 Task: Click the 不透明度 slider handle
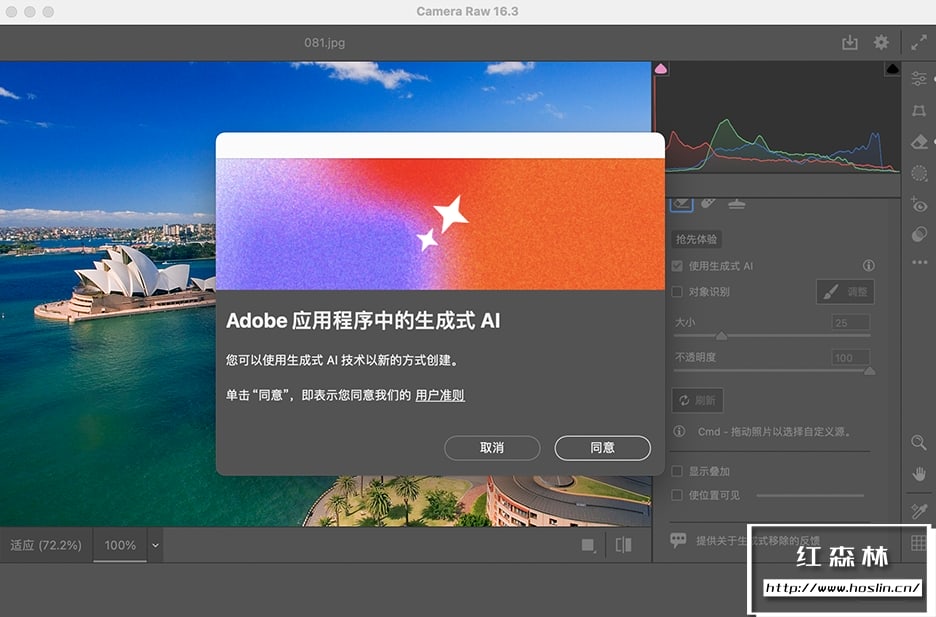(870, 371)
